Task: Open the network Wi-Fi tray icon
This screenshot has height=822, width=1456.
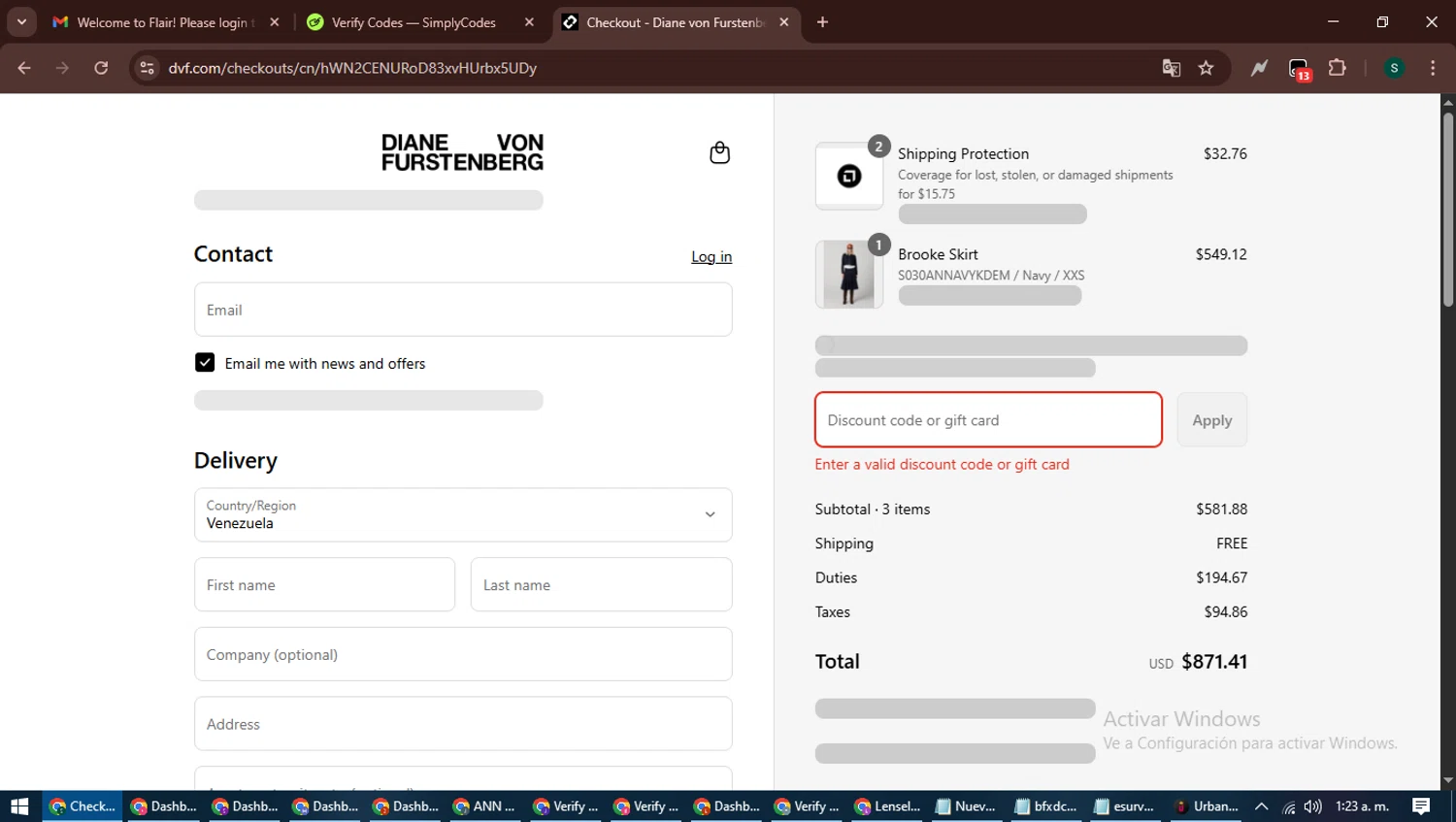Action: pos(1289,806)
